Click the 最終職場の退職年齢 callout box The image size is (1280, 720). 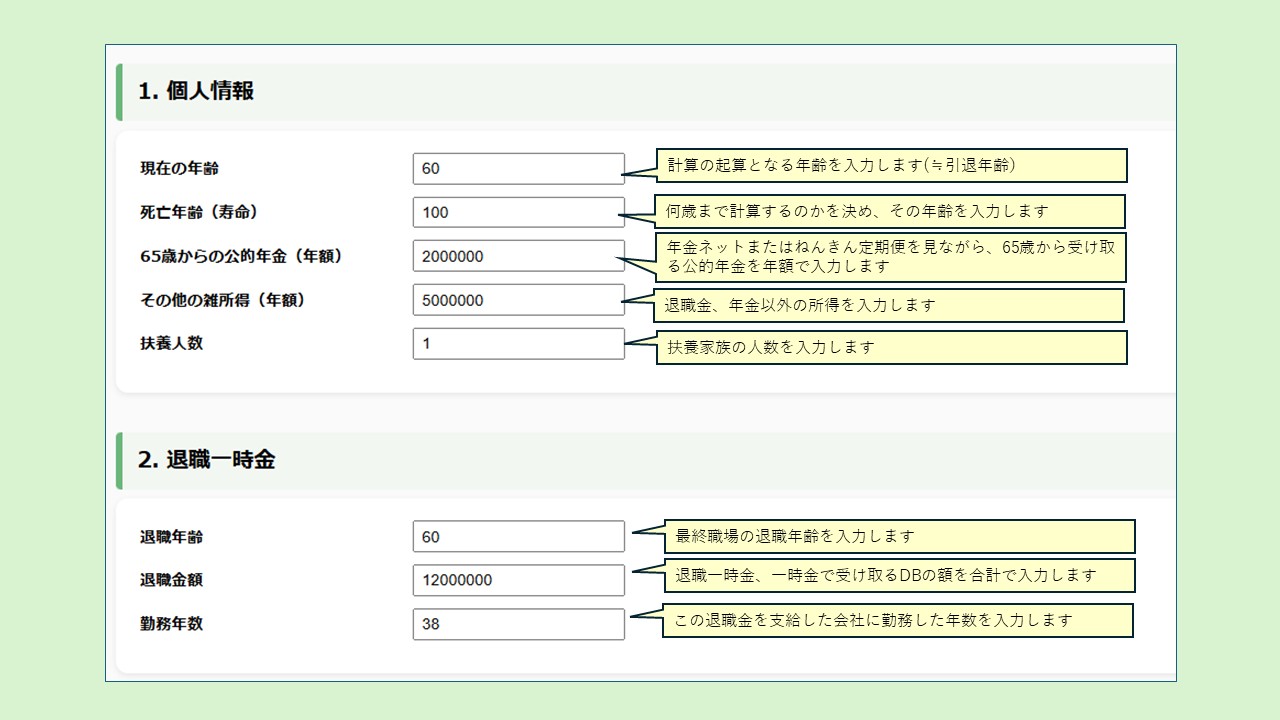point(899,536)
